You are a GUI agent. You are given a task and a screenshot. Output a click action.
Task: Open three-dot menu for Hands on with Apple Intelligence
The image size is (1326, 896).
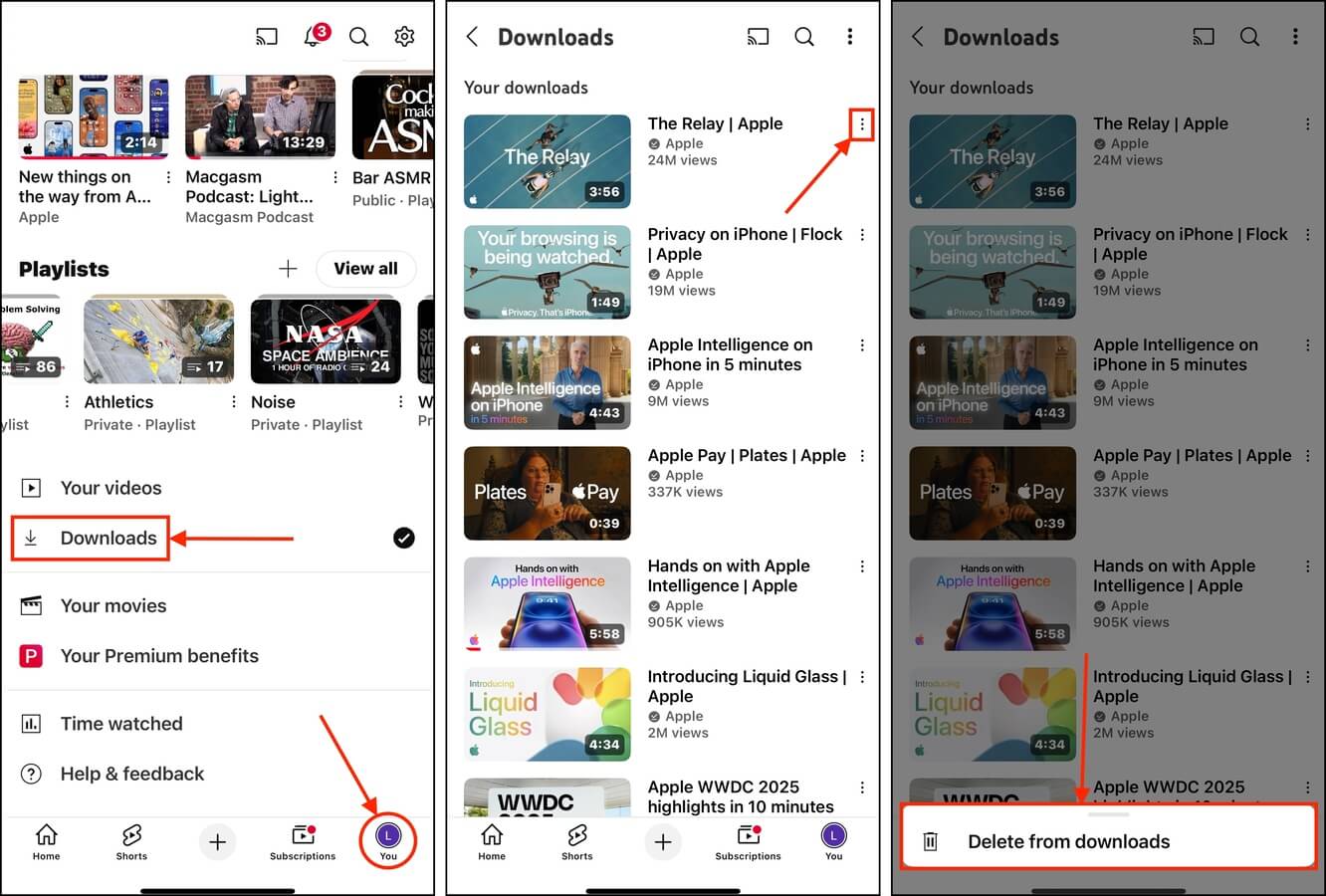click(862, 566)
